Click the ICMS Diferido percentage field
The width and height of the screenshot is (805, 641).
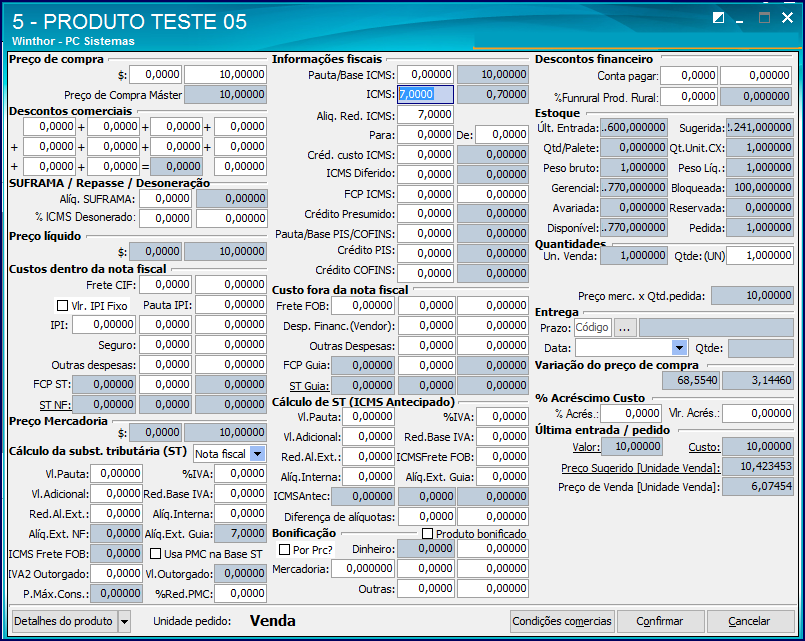click(426, 174)
